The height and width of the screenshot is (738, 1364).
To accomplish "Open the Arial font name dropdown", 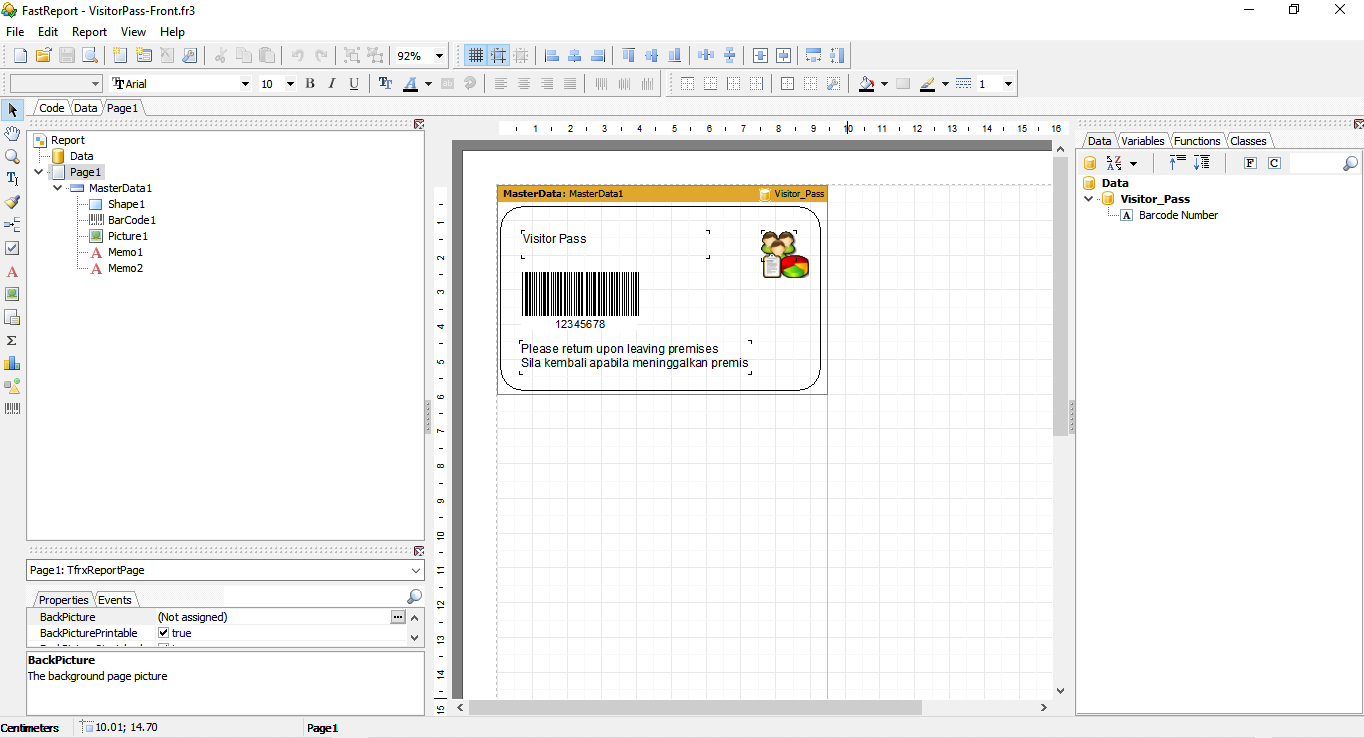I will 245,84.
